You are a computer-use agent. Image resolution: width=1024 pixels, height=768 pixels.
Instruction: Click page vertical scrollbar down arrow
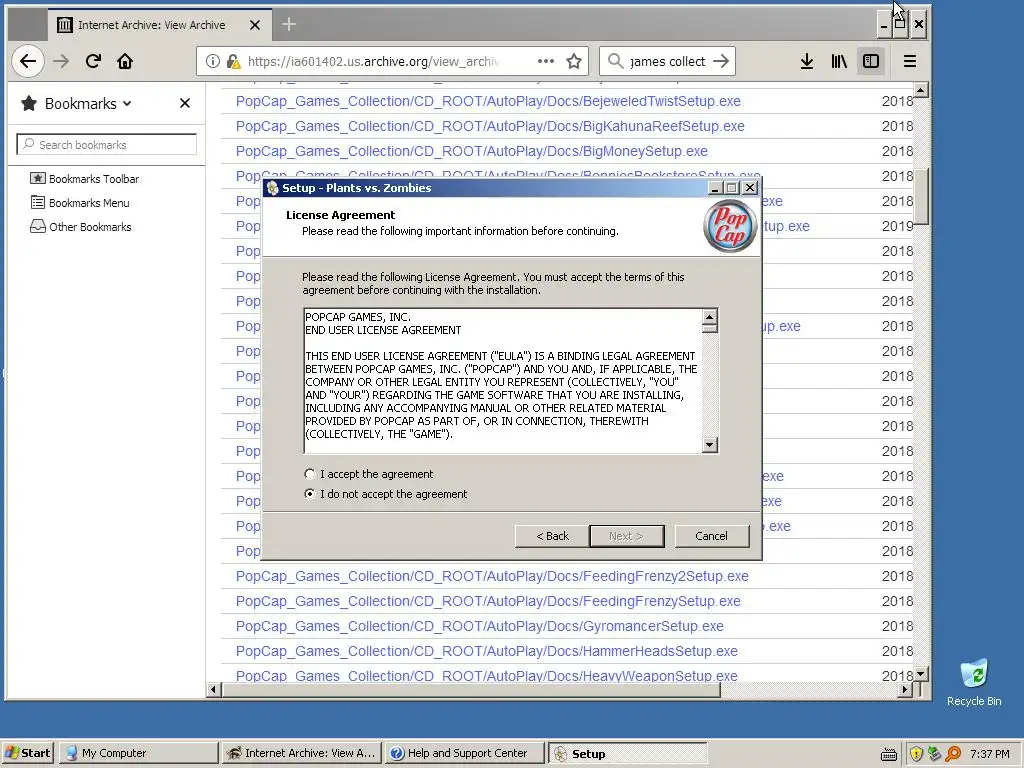pos(921,673)
